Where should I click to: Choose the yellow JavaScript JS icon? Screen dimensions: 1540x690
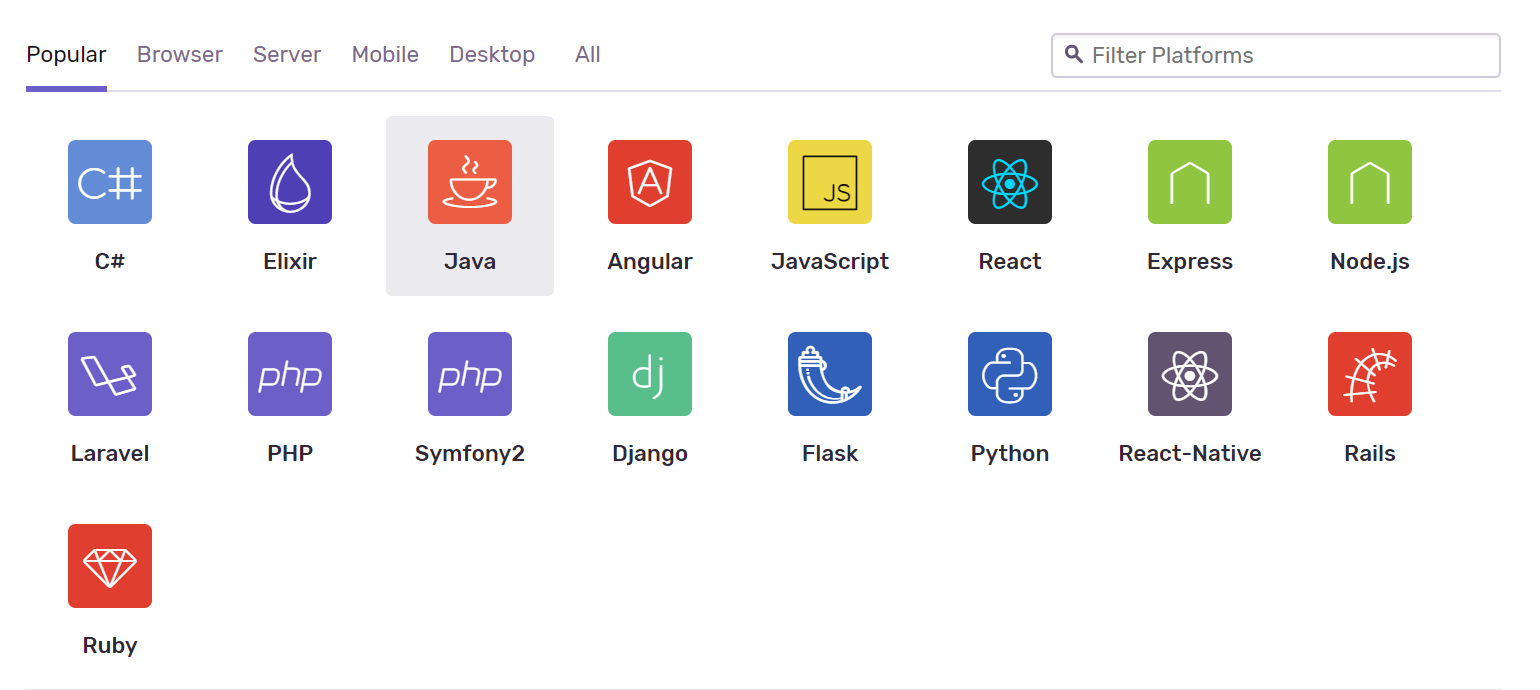pyautogui.click(x=830, y=182)
